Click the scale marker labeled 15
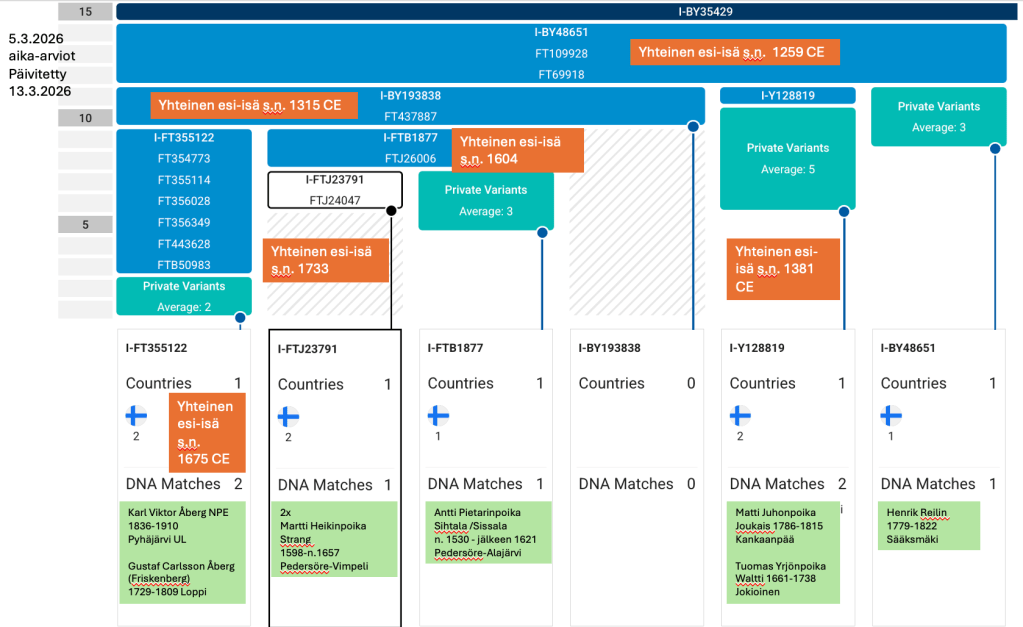Image resolution: width=1023 pixels, height=627 pixels. click(x=85, y=12)
